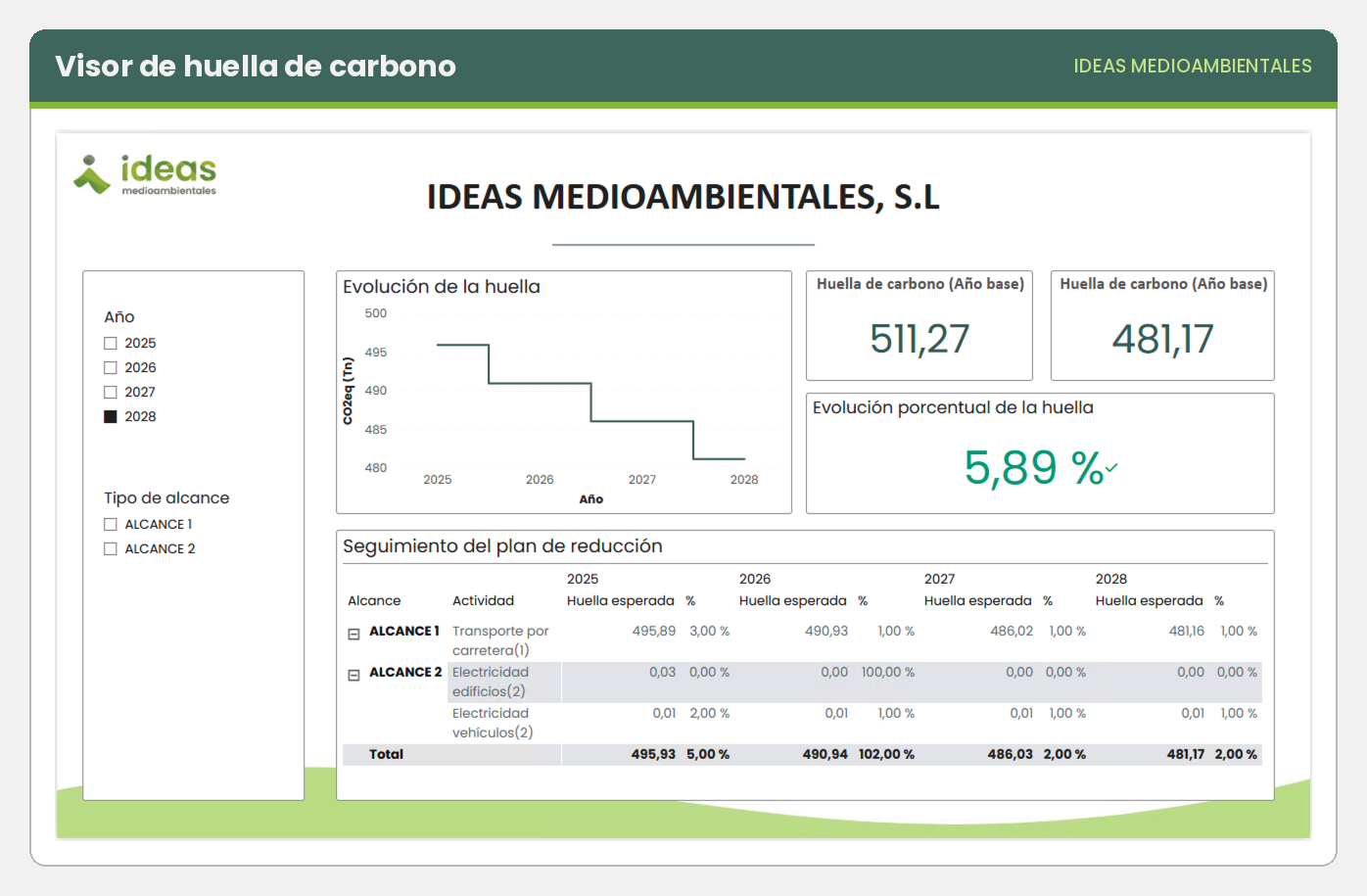
Task: Click the 5,89 % percentage evolution value
Action: (1034, 467)
